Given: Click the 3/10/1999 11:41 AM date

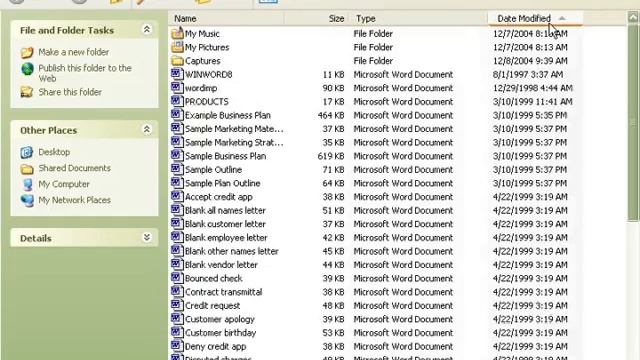Looking at the screenshot, I should 533,101.
